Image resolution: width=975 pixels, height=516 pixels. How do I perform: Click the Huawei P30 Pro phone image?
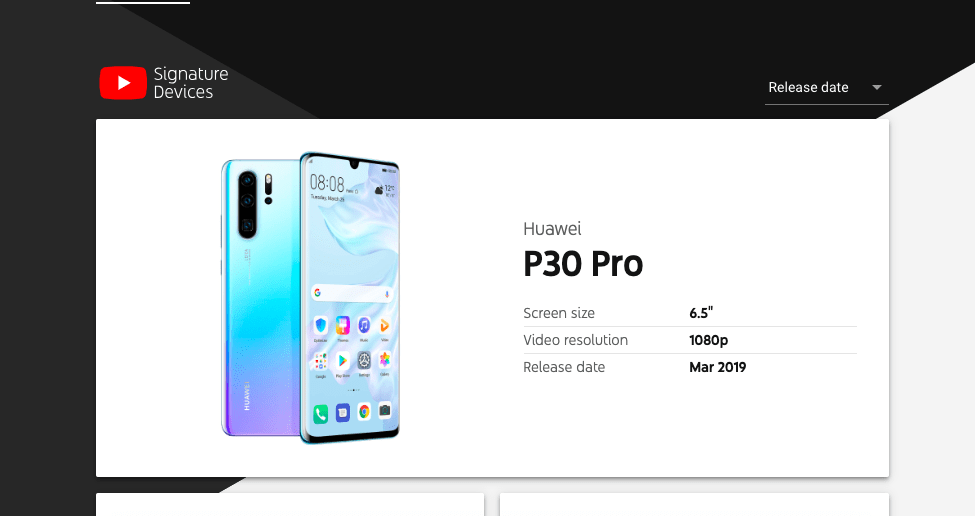click(x=310, y=298)
